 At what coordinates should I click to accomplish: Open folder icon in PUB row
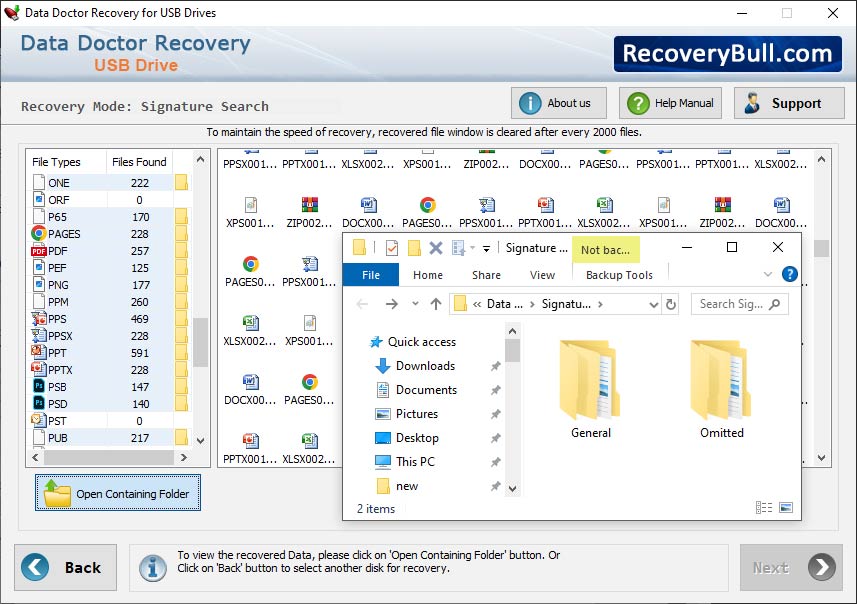pos(181,437)
